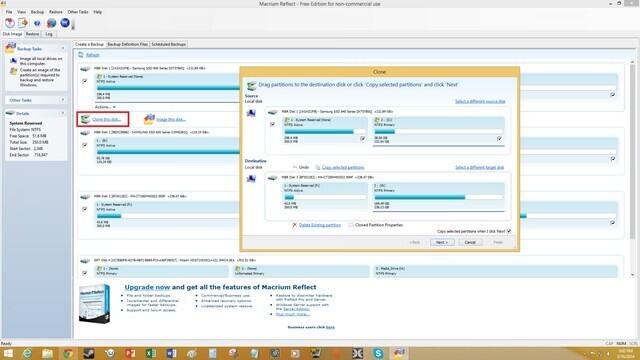Viewport: 640px width, 360px height.
Task: Click the main window vertical scrollbar down arrow
Action: pyautogui.click(x=633, y=274)
